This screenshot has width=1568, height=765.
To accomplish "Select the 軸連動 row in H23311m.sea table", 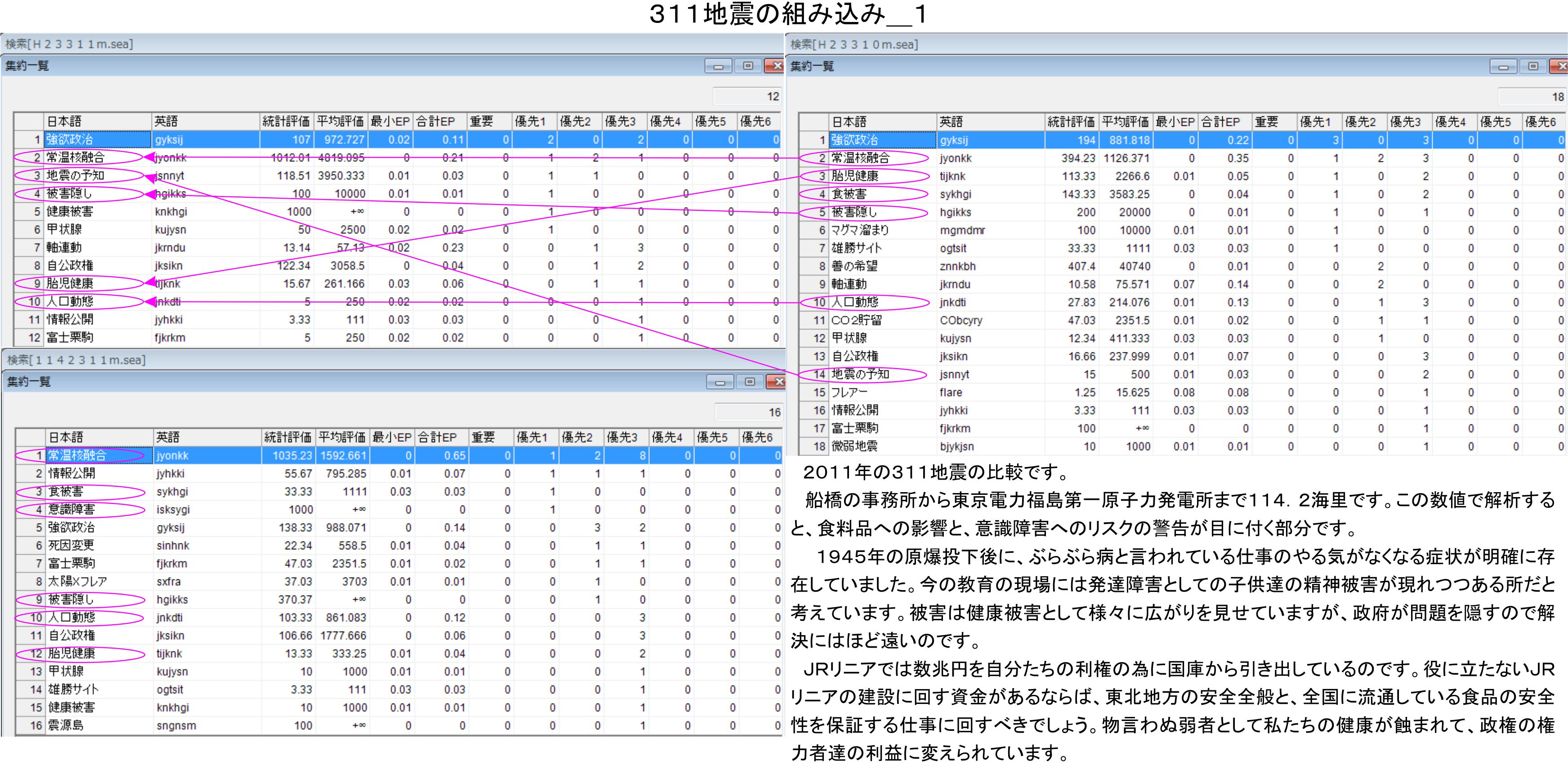I will click(x=64, y=248).
